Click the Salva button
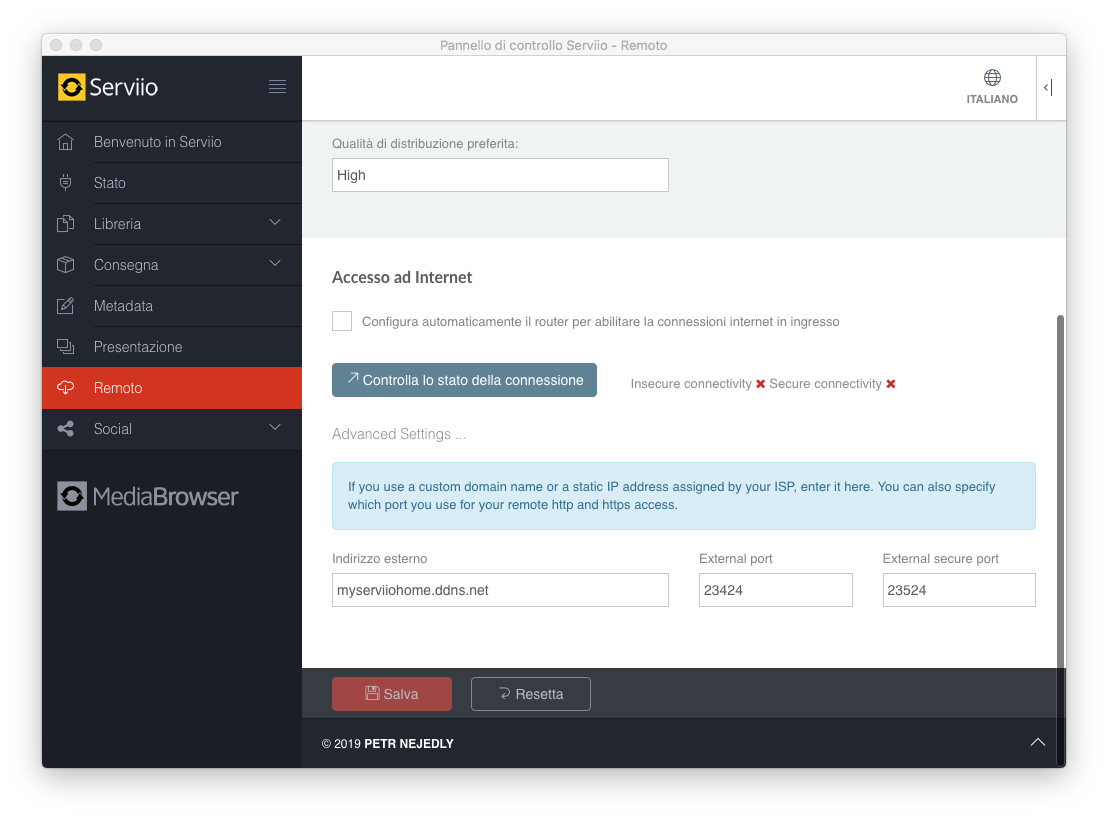 [392, 694]
